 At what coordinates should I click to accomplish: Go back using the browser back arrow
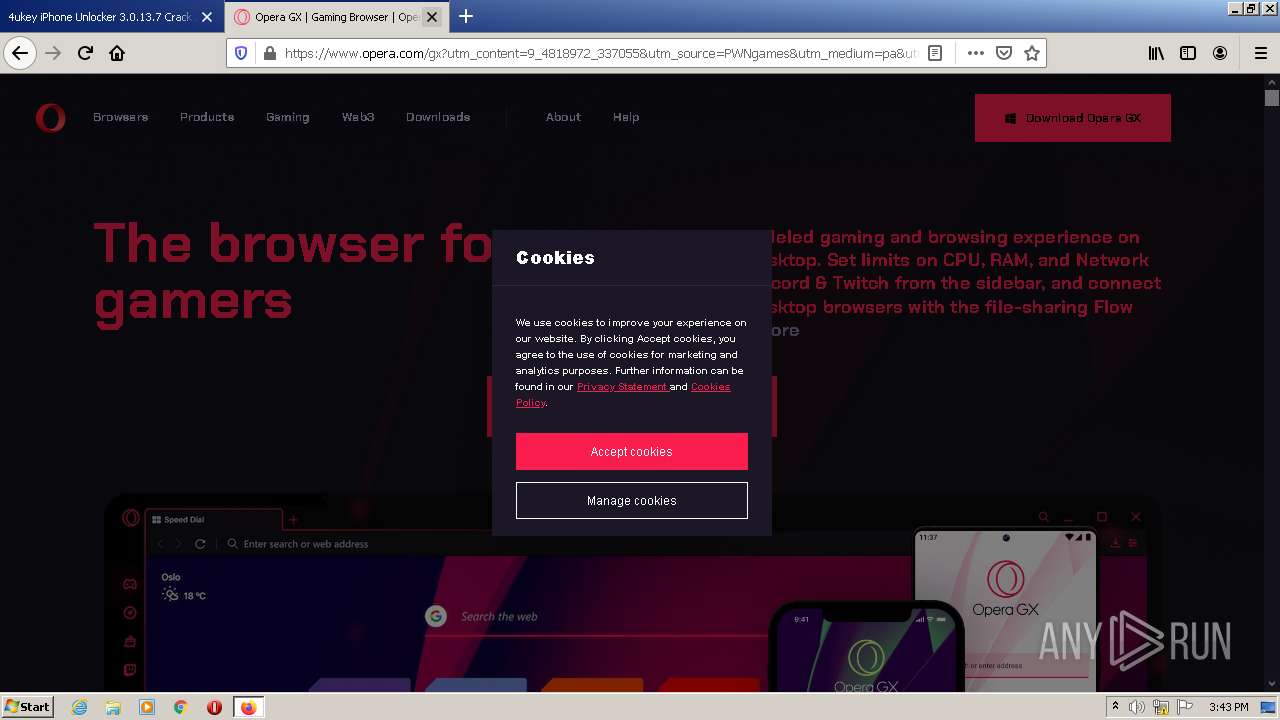coord(20,53)
